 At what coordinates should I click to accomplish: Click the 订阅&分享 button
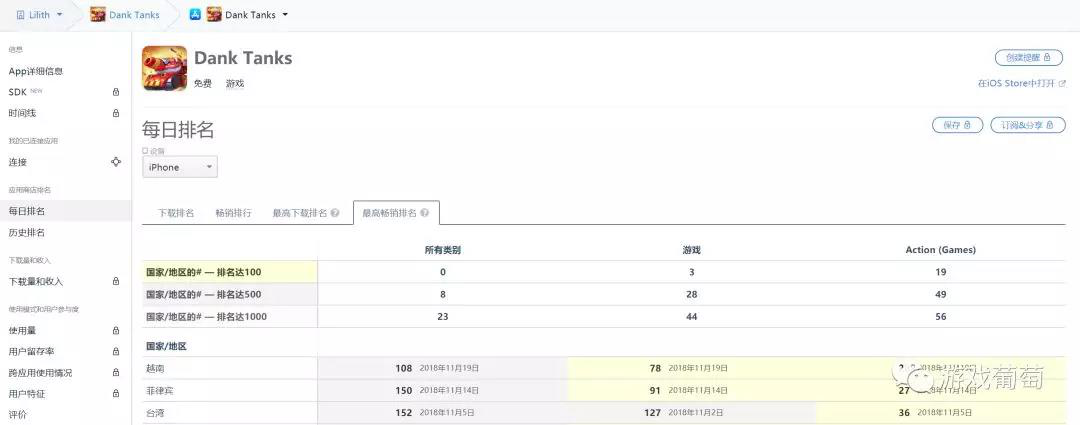pos(1027,125)
